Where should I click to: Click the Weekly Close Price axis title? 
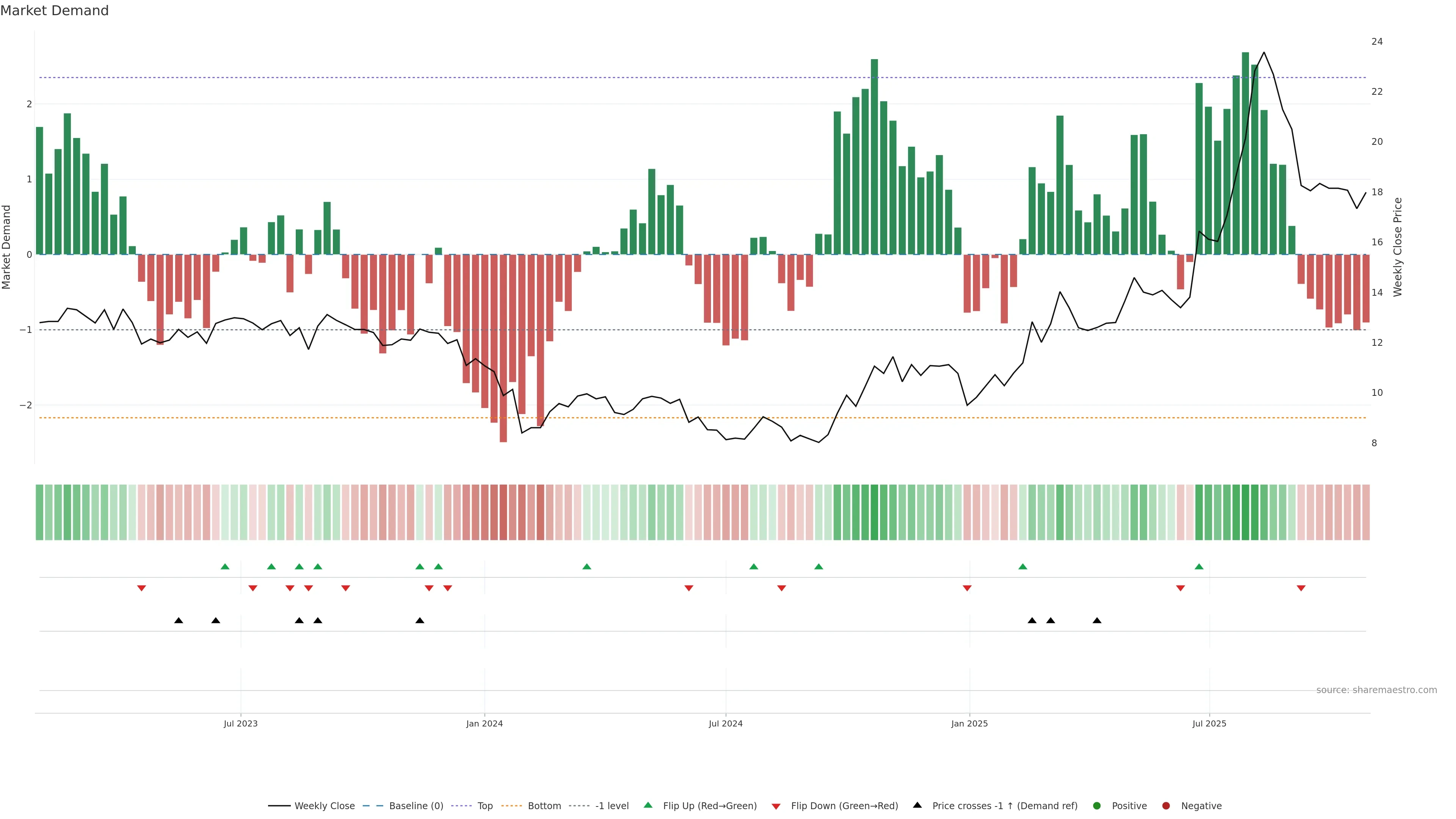click(1398, 247)
